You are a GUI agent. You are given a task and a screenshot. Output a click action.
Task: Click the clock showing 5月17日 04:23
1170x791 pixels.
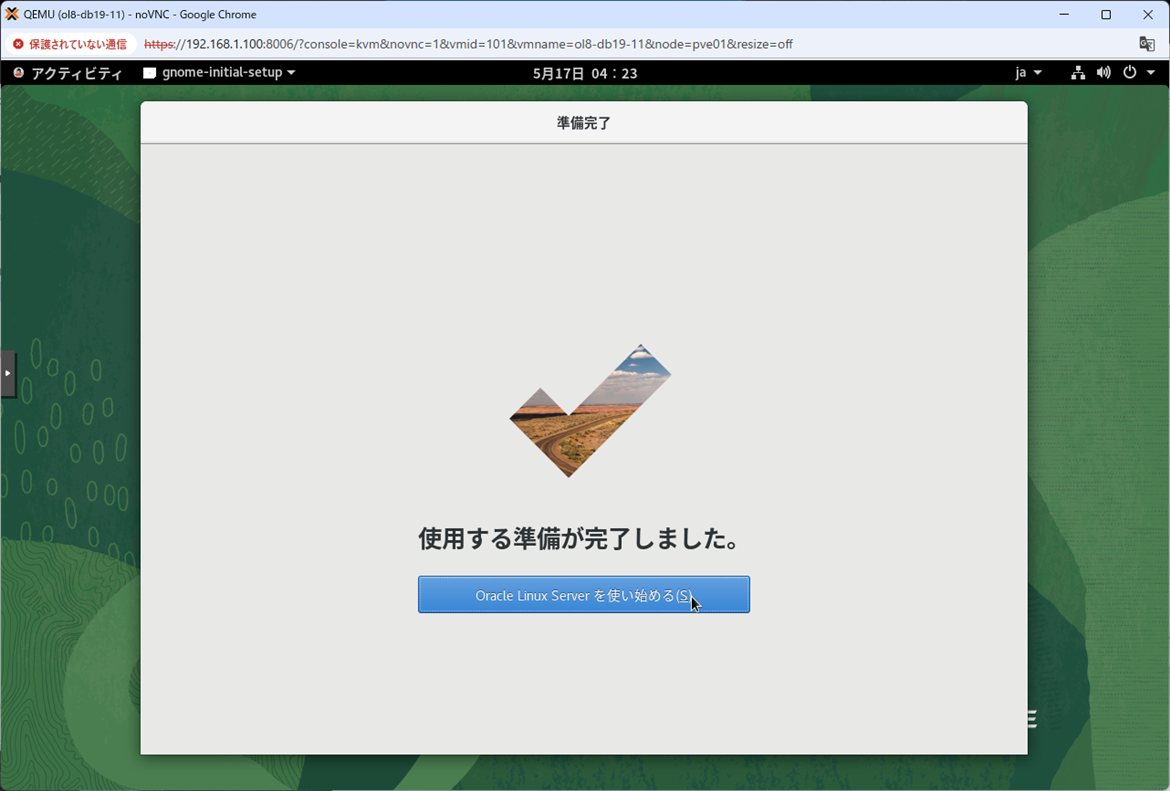[x=585, y=73]
